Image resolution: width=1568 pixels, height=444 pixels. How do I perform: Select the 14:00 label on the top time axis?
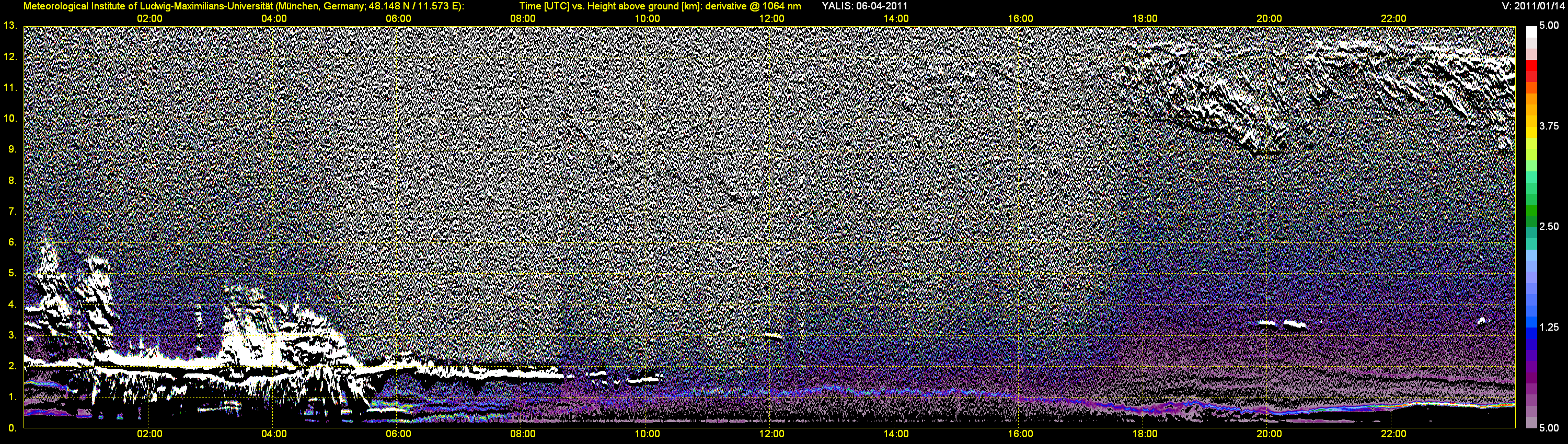[x=896, y=19]
